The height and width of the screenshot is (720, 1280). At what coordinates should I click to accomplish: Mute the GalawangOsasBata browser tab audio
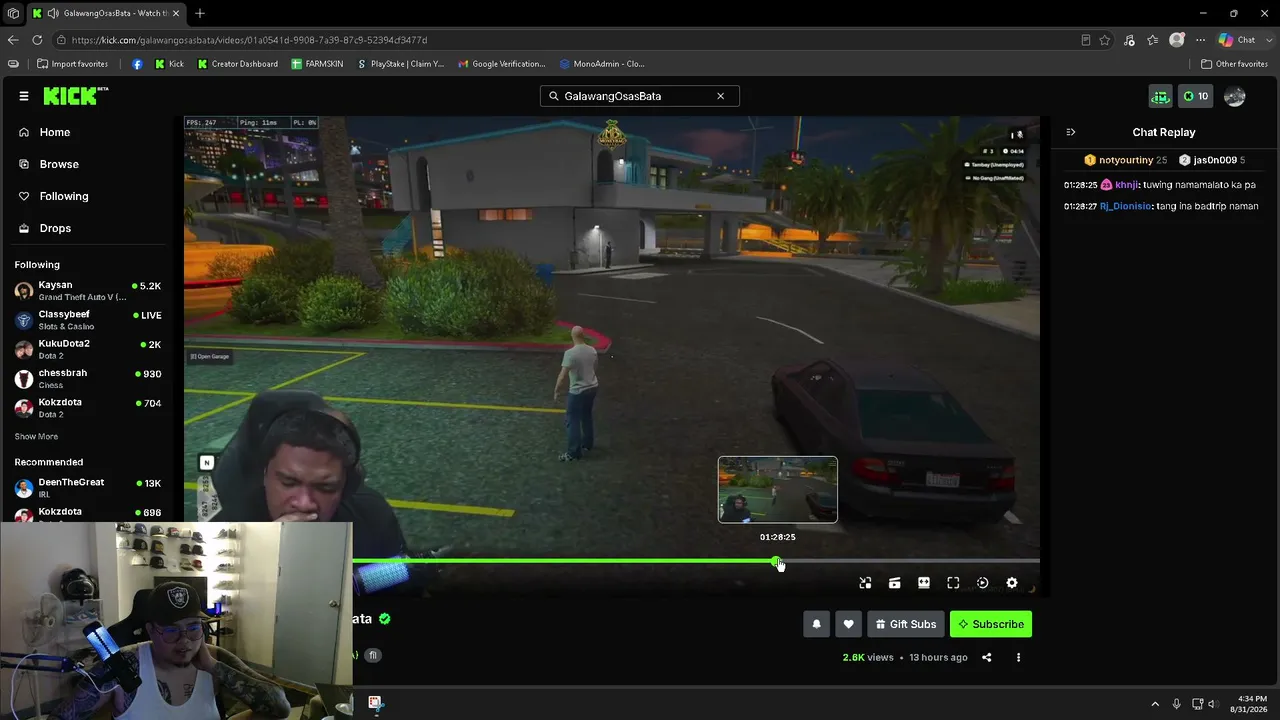pyautogui.click(x=52, y=13)
